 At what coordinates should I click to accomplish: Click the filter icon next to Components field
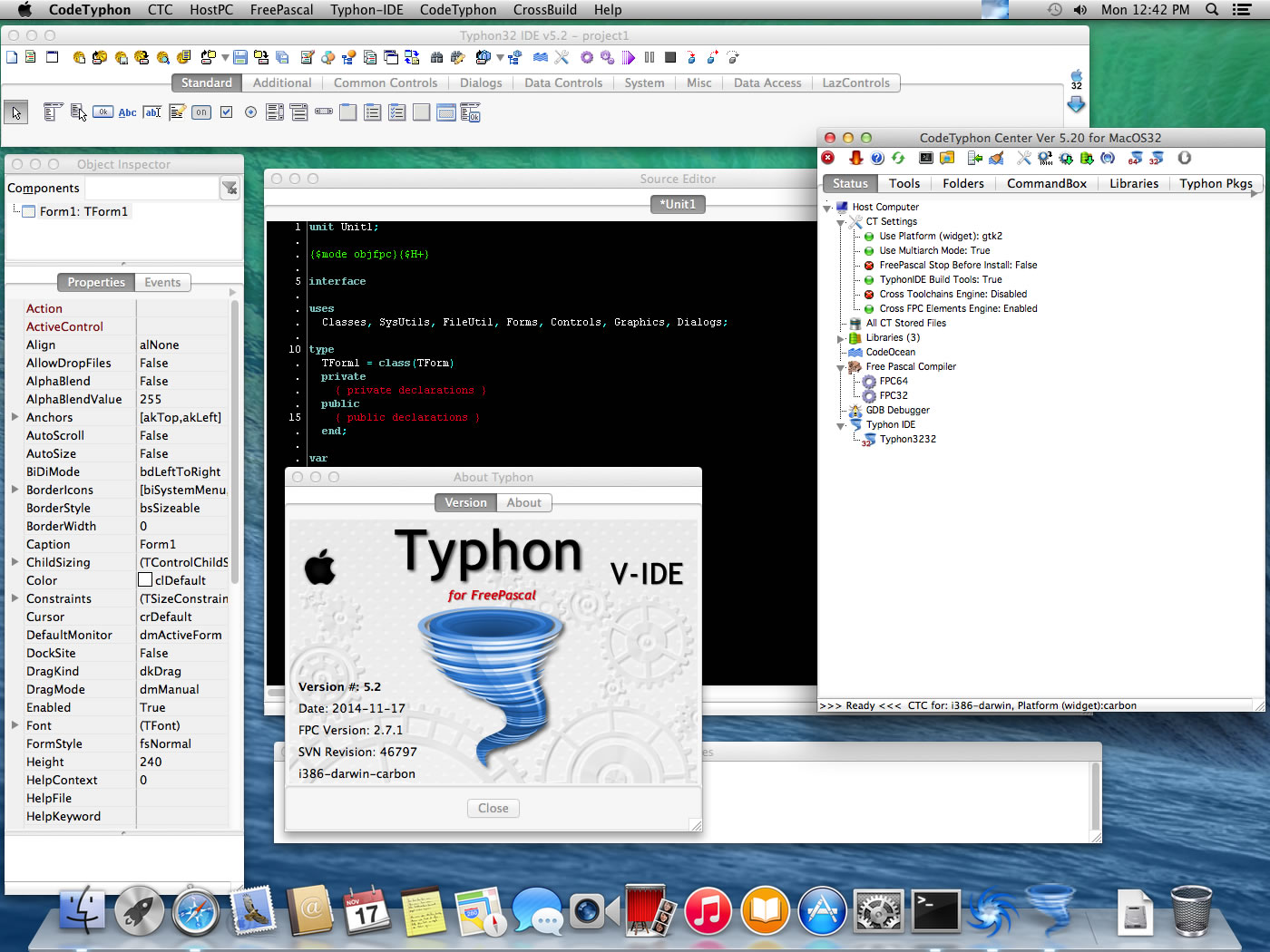point(230,188)
